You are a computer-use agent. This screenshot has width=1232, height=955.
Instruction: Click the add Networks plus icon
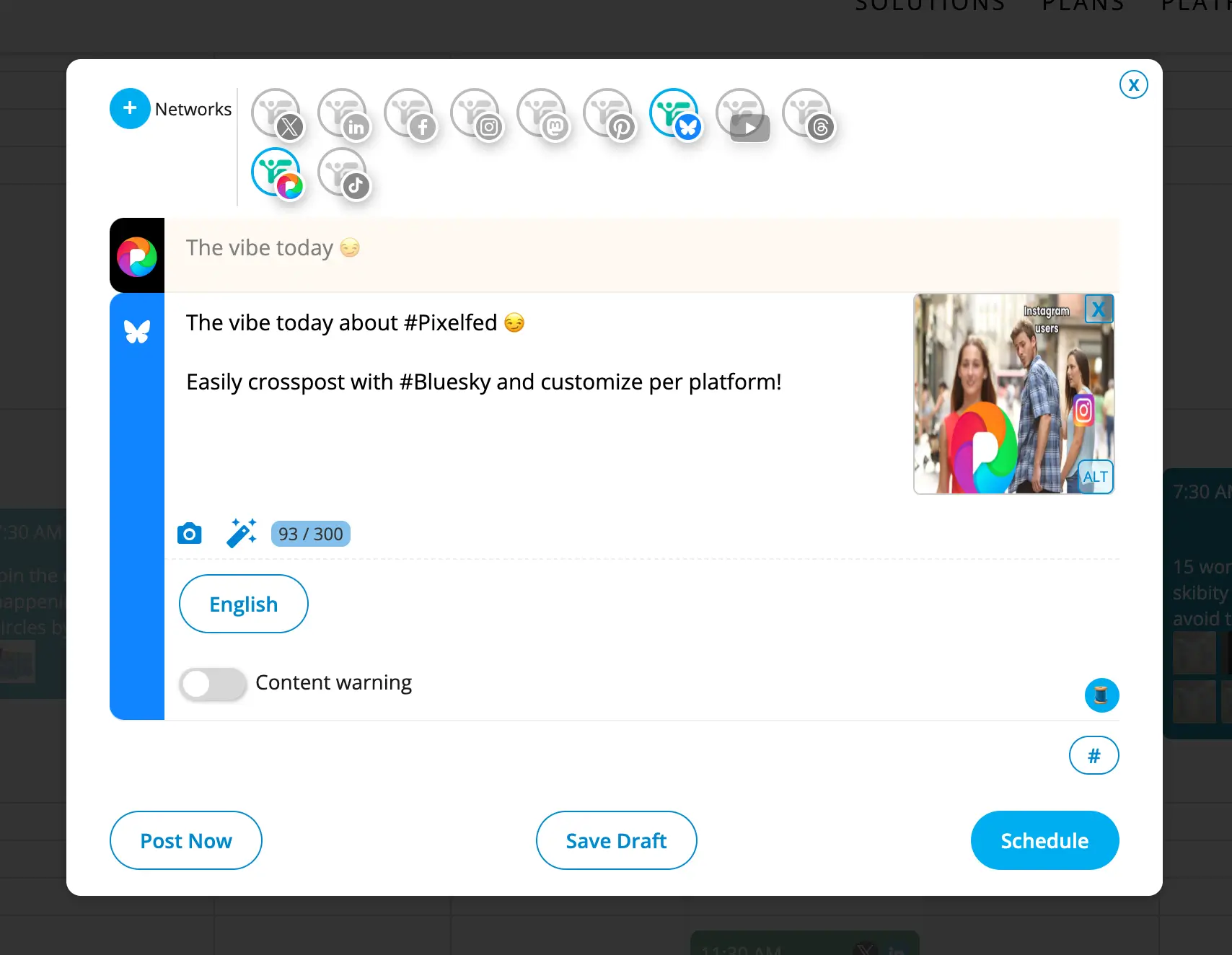pyautogui.click(x=130, y=109)
